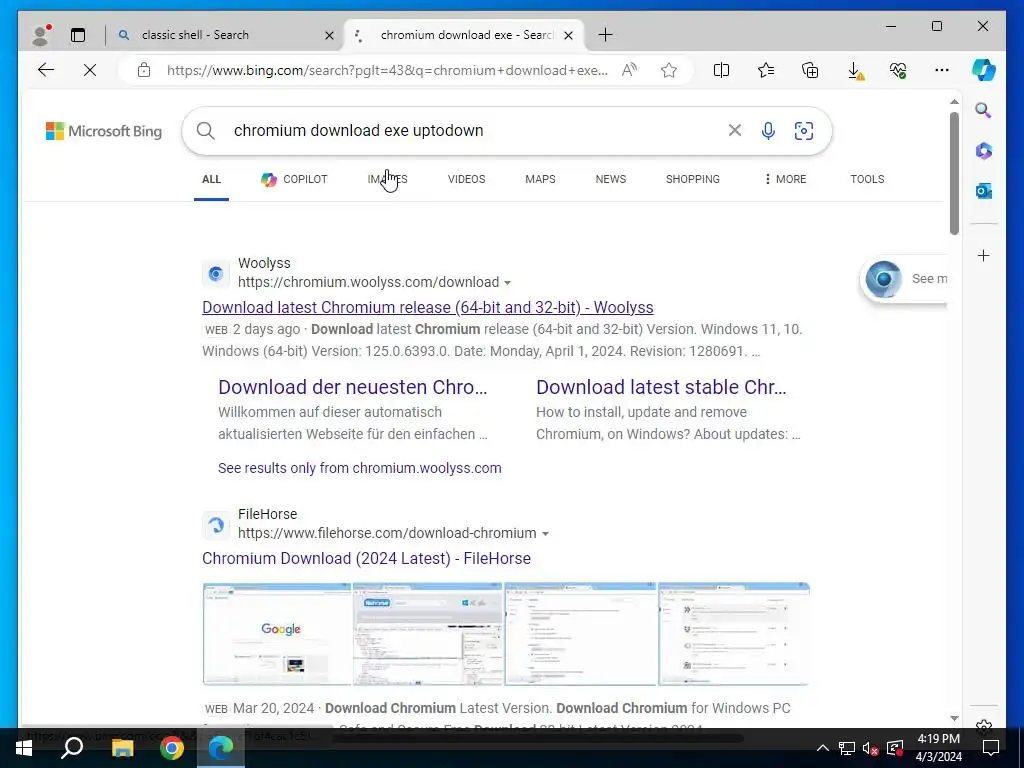Viewport: 1024px width, 768px height.
Task: Open the Copilot sidebar icon
Action: 984,70
